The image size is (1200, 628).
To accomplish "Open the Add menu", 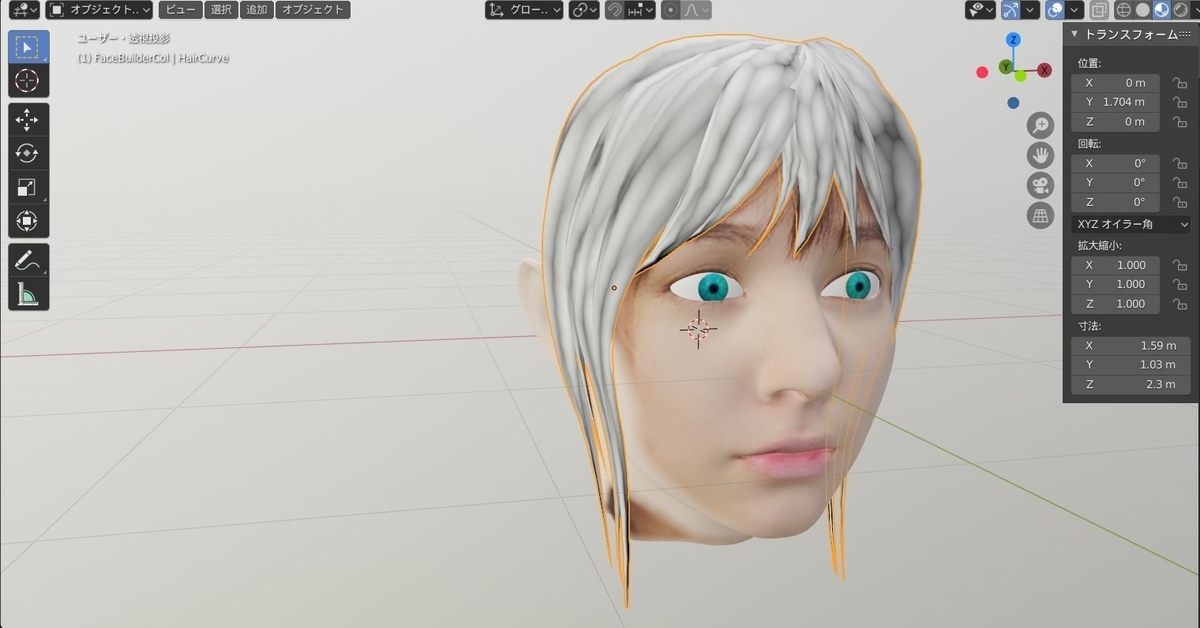I will click(x=257, y=10).
